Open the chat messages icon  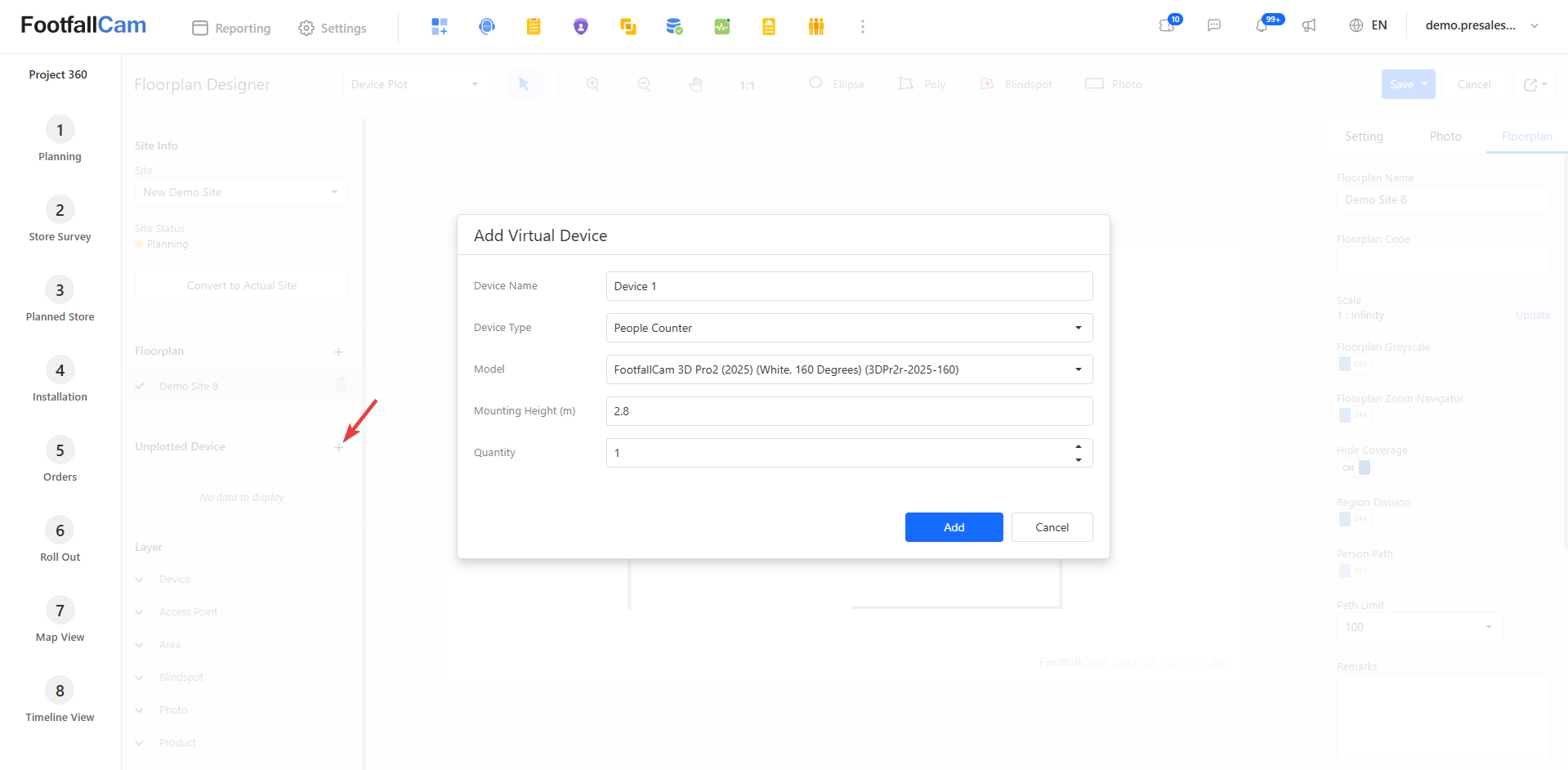coord(1214,25)
